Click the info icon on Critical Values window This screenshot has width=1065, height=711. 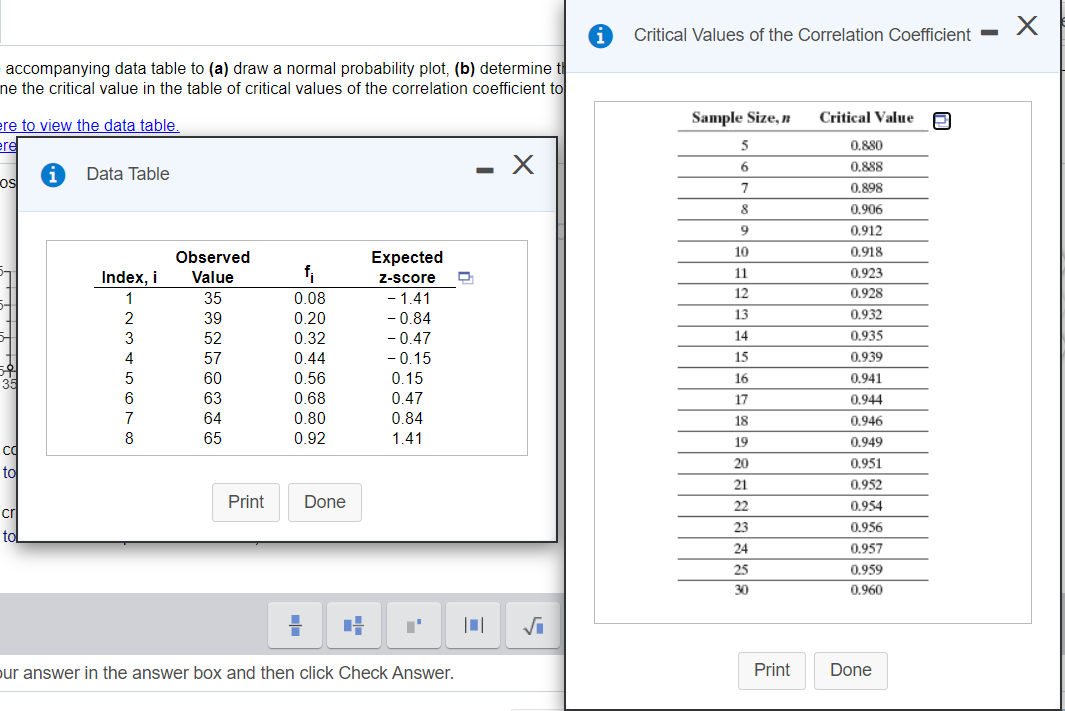point(599,34)
